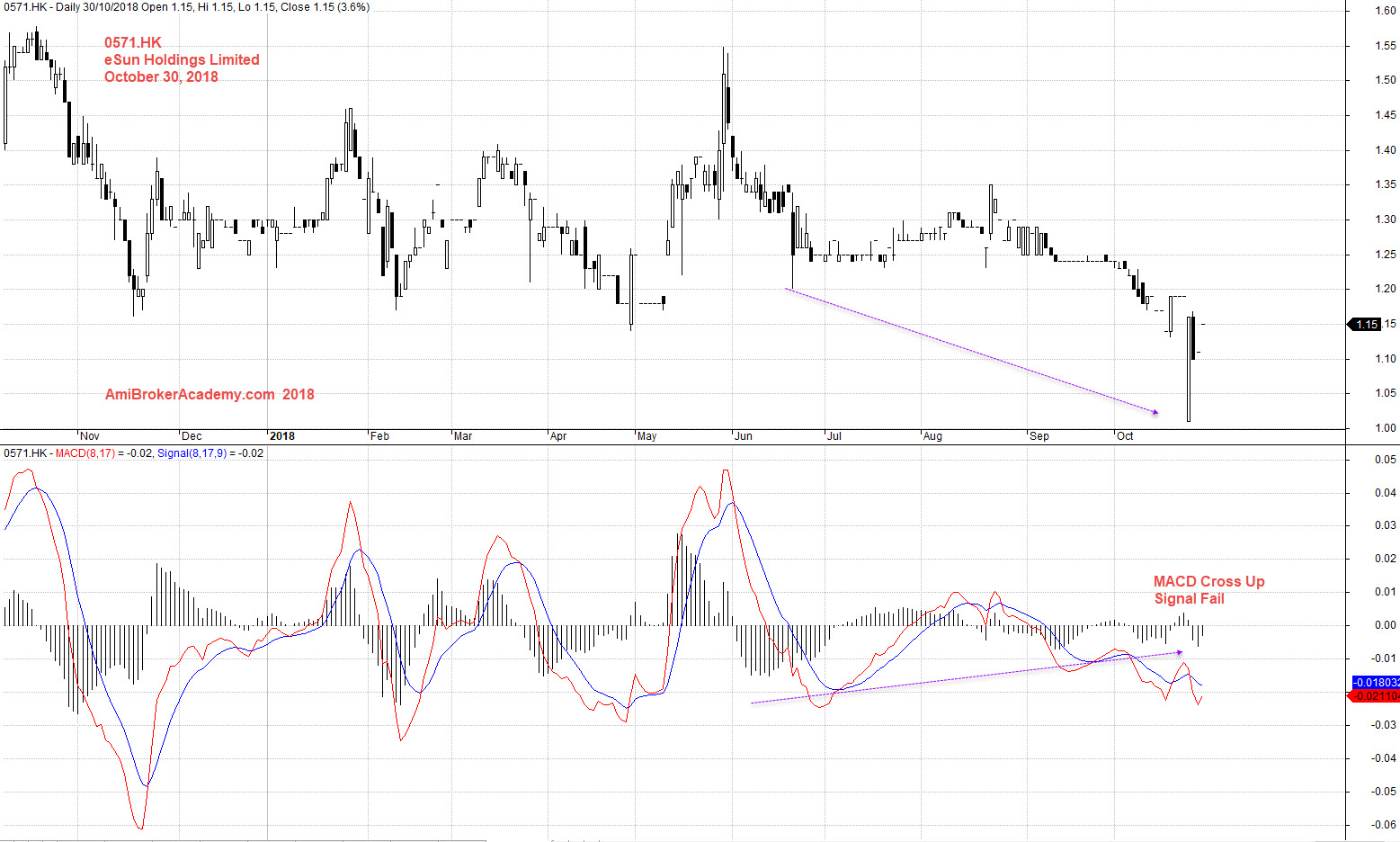The image size is (1400, 842).
Task: Click the -0.06 MACD axis label
Action: tap(1385, 825)
